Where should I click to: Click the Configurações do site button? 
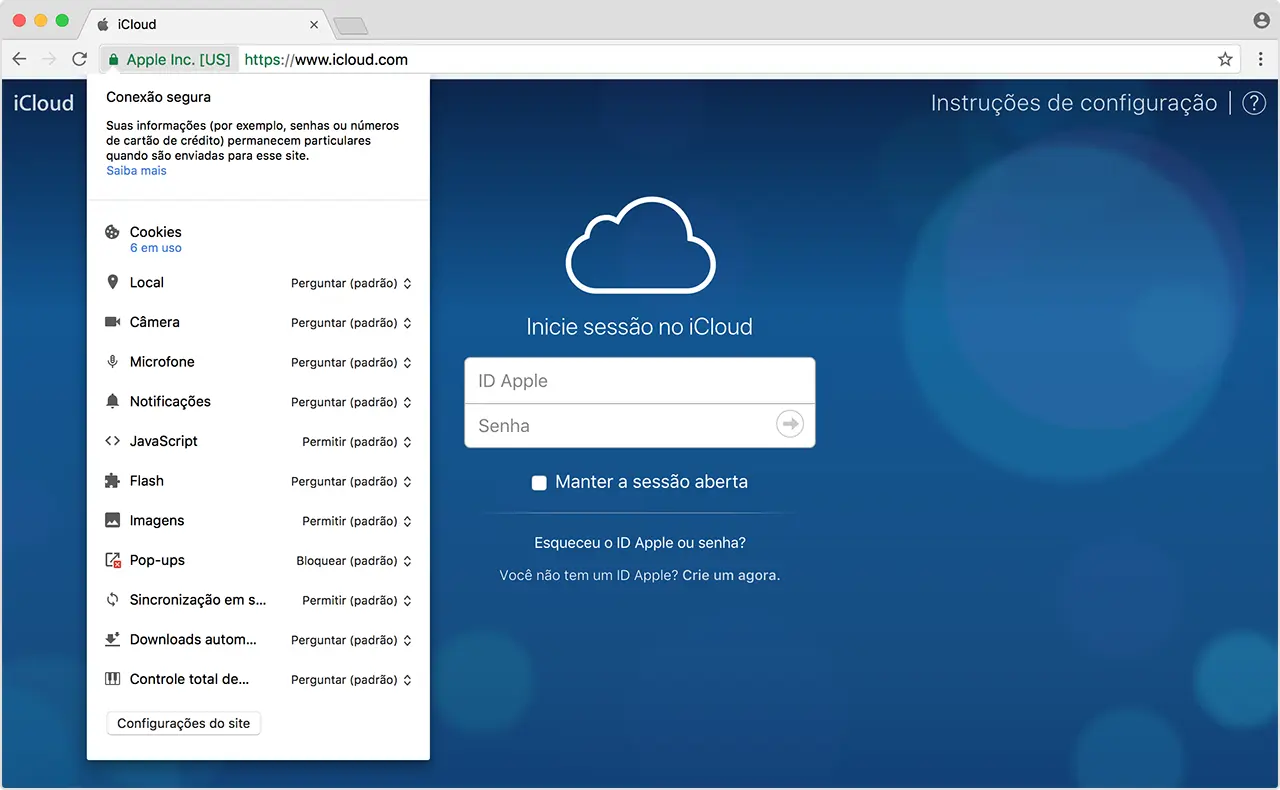point(184,723)
